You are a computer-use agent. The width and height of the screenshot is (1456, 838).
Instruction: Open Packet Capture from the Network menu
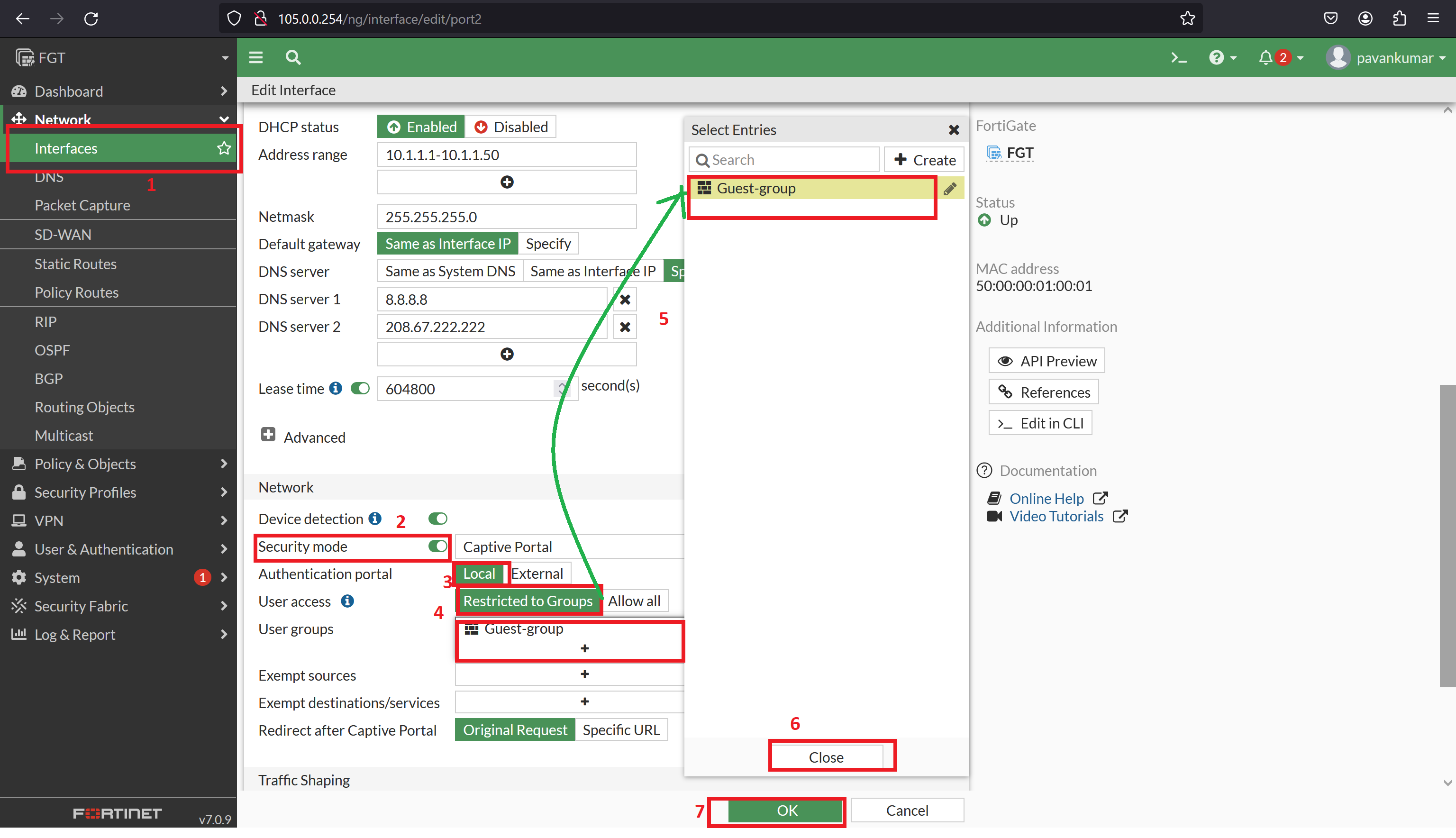coord(82,205)
